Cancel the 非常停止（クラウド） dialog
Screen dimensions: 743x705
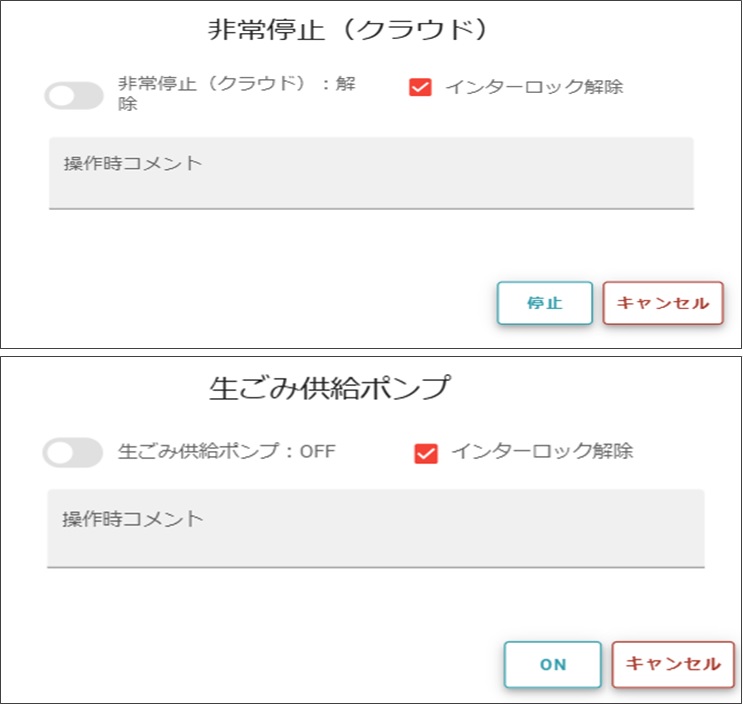tap(662, 303)
